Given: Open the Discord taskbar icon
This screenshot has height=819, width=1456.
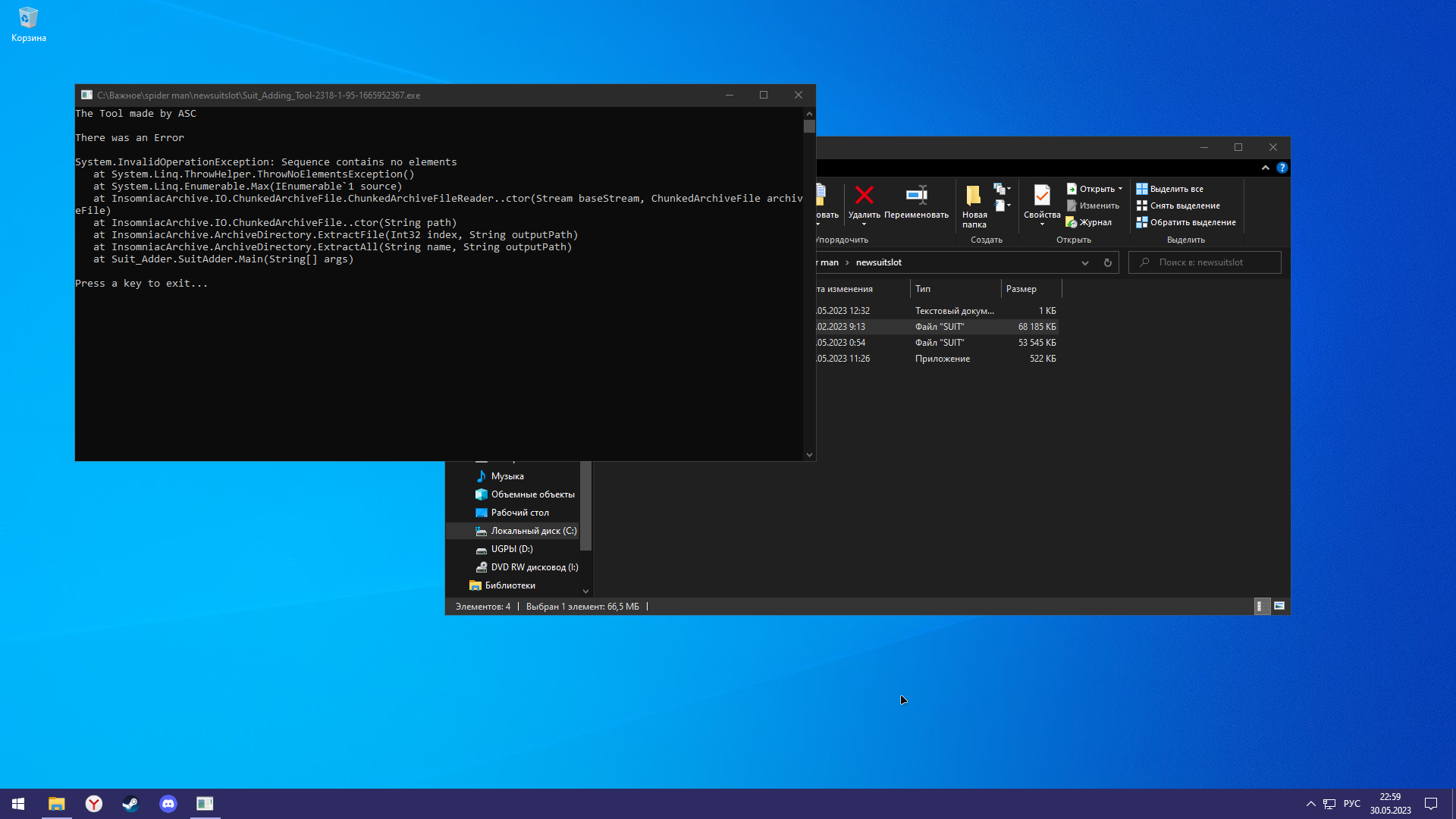Looking at the screenshot, I should 168,804.
